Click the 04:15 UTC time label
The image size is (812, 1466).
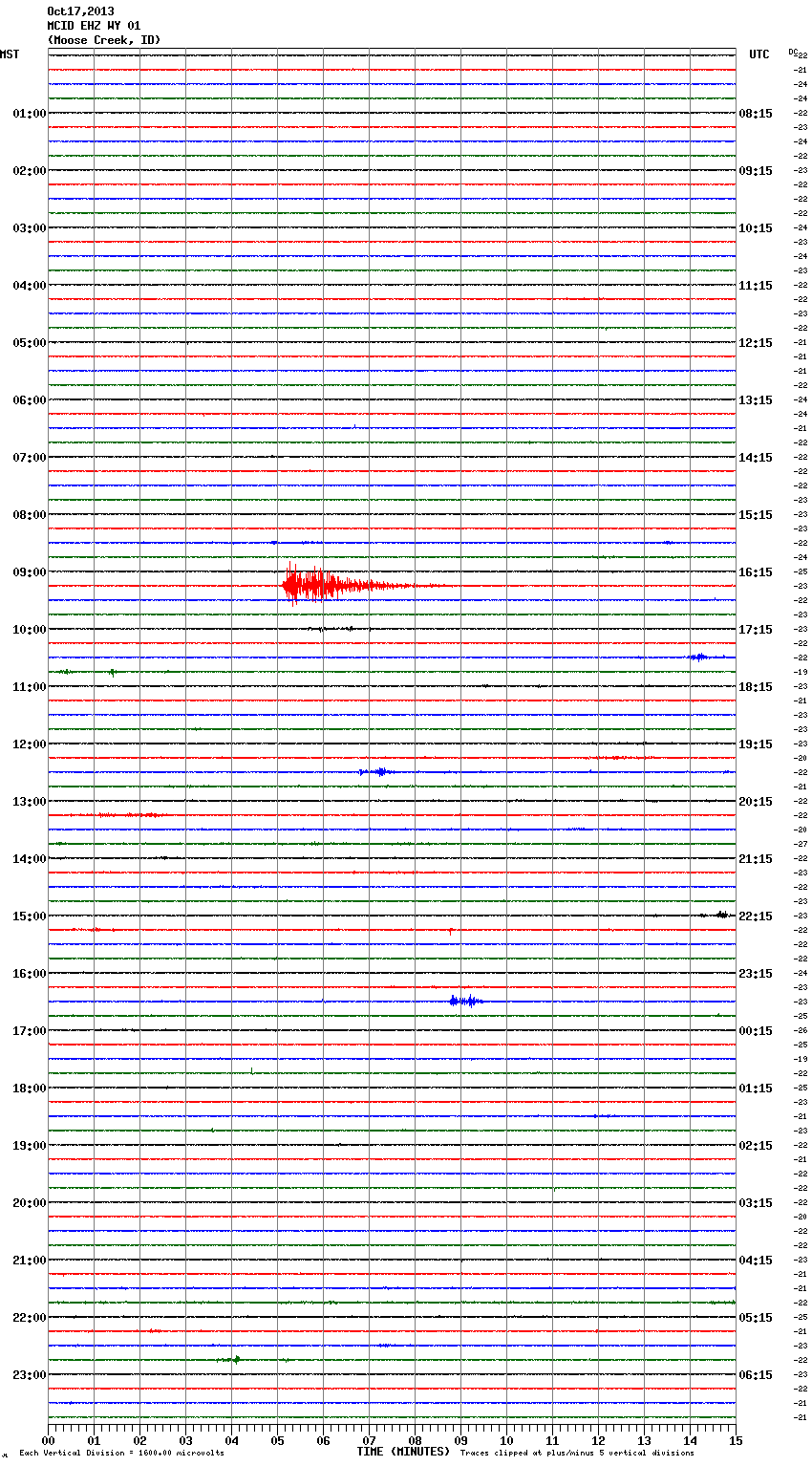pos(756,1261)
